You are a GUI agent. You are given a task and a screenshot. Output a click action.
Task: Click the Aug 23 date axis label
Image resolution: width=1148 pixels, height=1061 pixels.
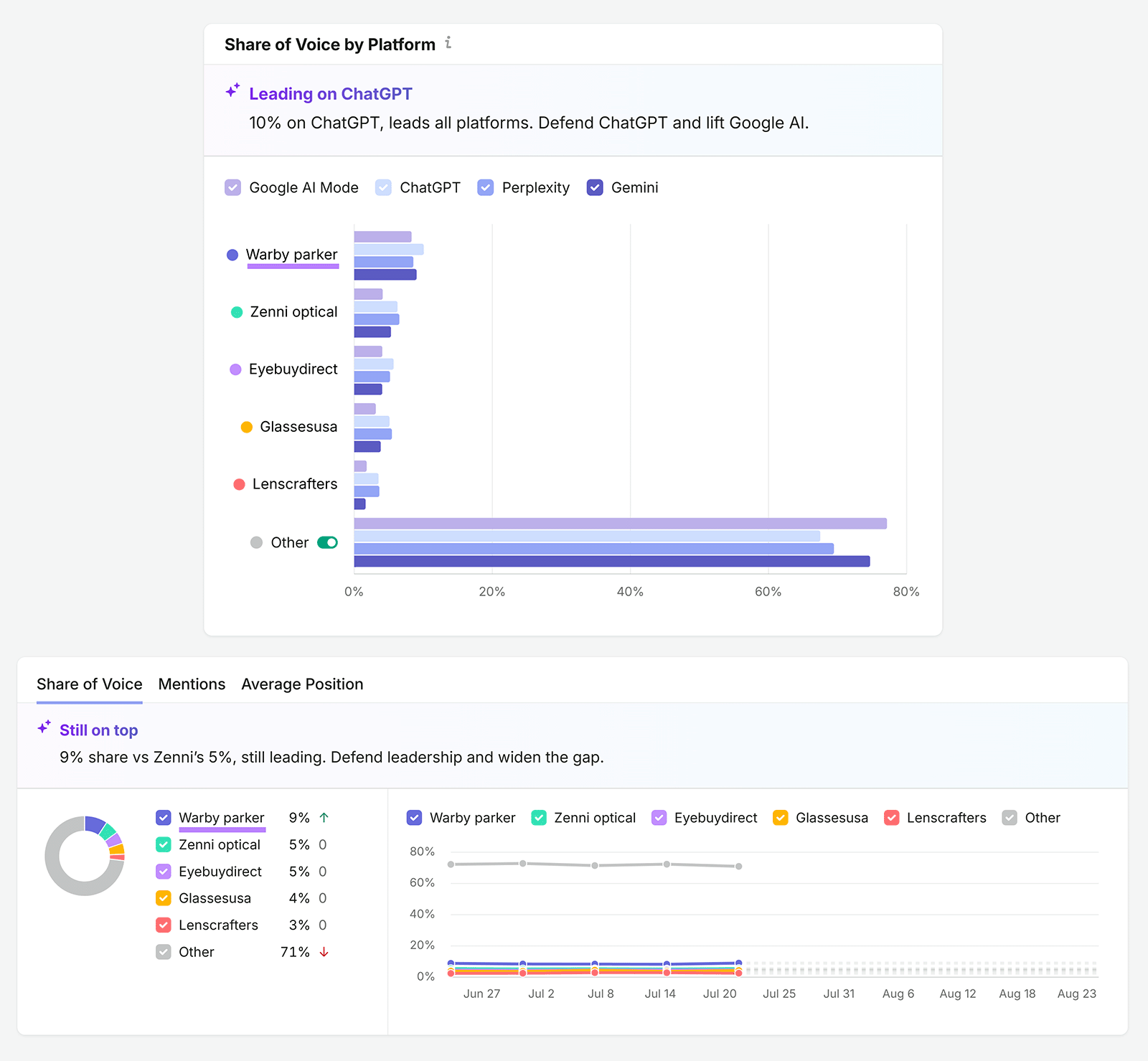pos(1076,994)
